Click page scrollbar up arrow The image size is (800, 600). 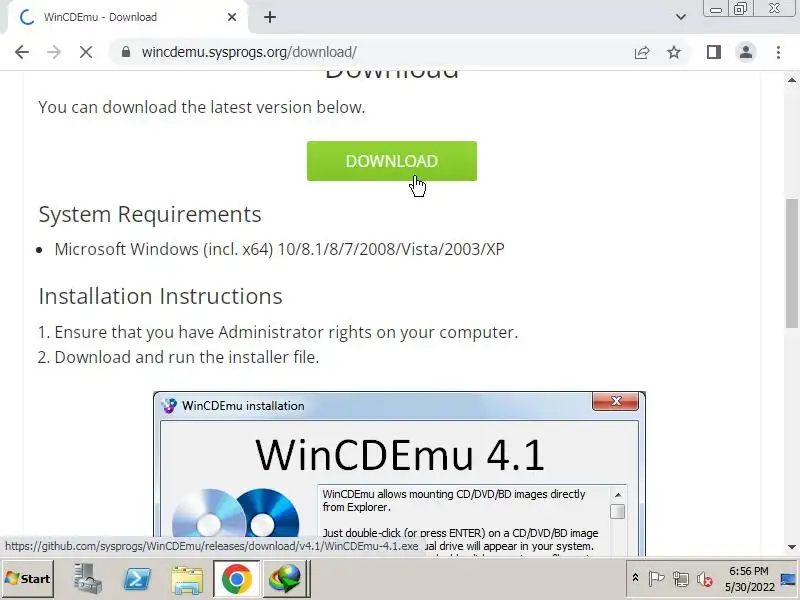click(x=791, y=80)
